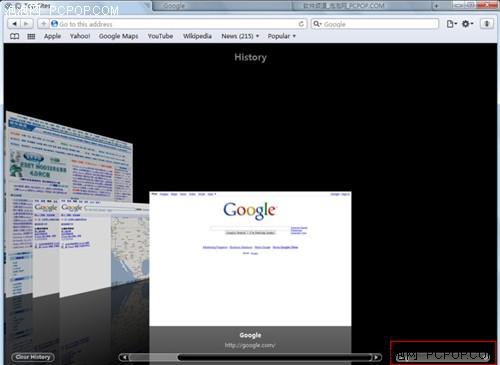The height and width of the screenshot is (365, 500).
Task: Show Top Sites grid icon
Action: (x=31, y=36)
